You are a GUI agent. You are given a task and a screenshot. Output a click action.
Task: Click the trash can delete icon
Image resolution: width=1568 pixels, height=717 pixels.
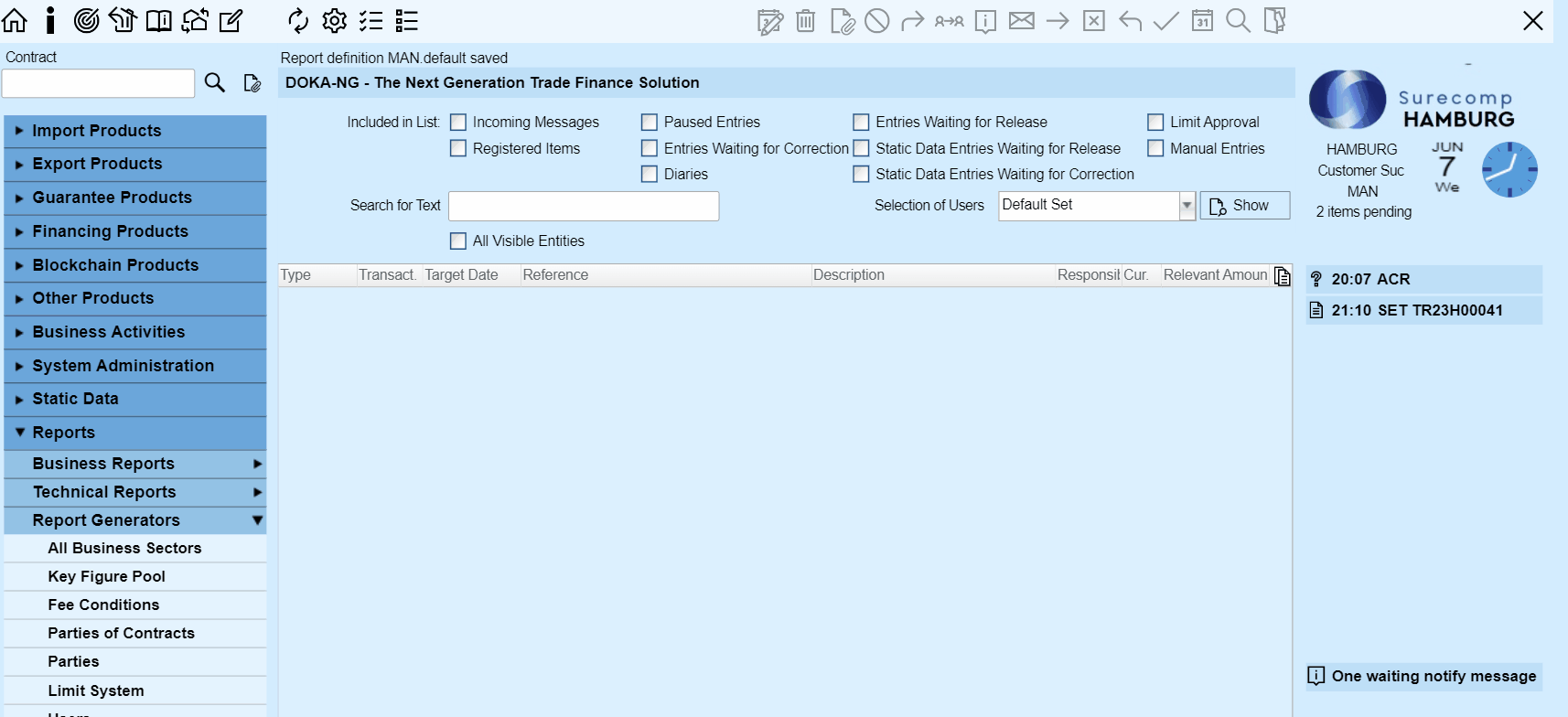[806, 20]
